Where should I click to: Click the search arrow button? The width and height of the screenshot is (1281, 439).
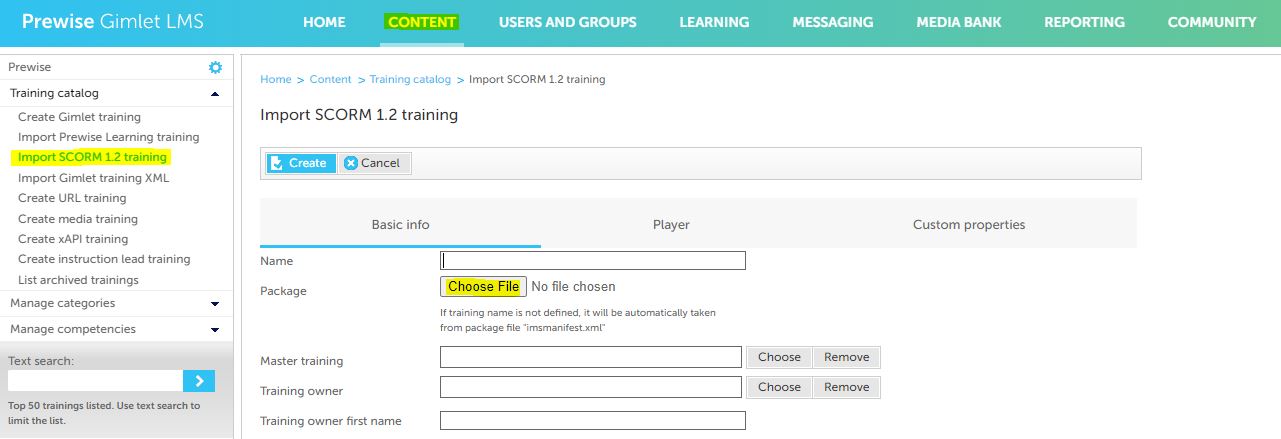tap(199, 380)
